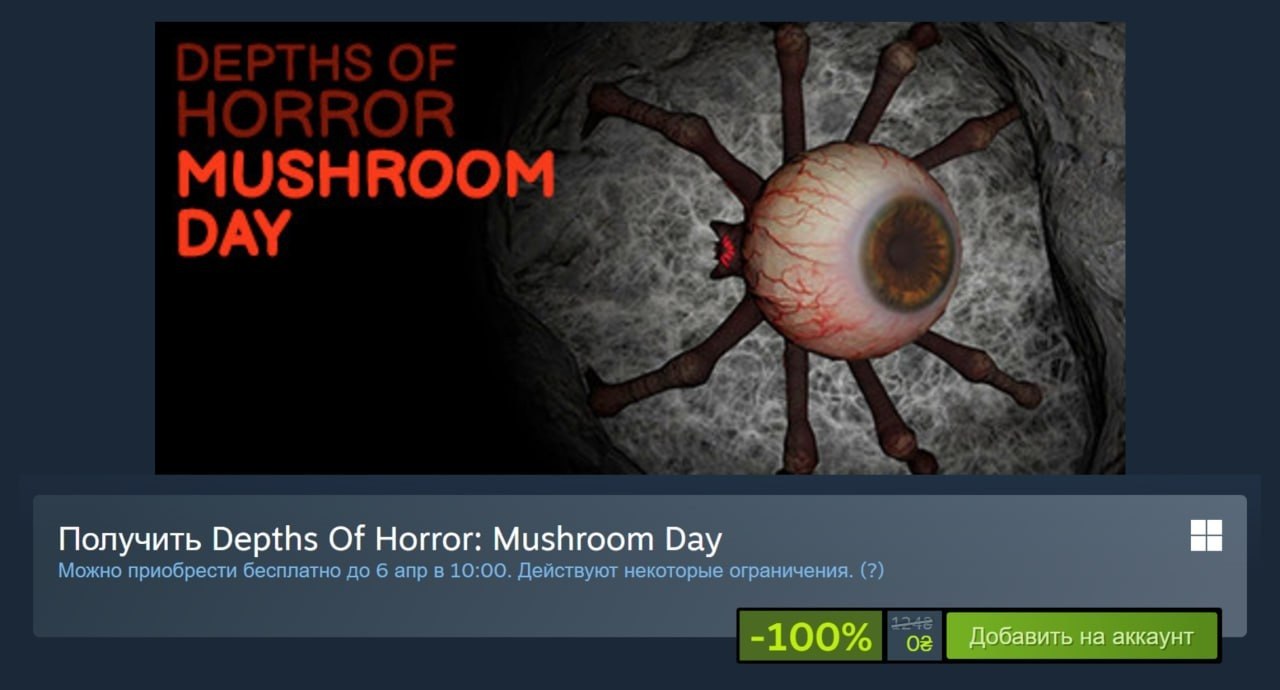Screen dimensions: 1280x690
Task: Click the orange "MUSHROOM" word in the banner
Action: point(365,178)
